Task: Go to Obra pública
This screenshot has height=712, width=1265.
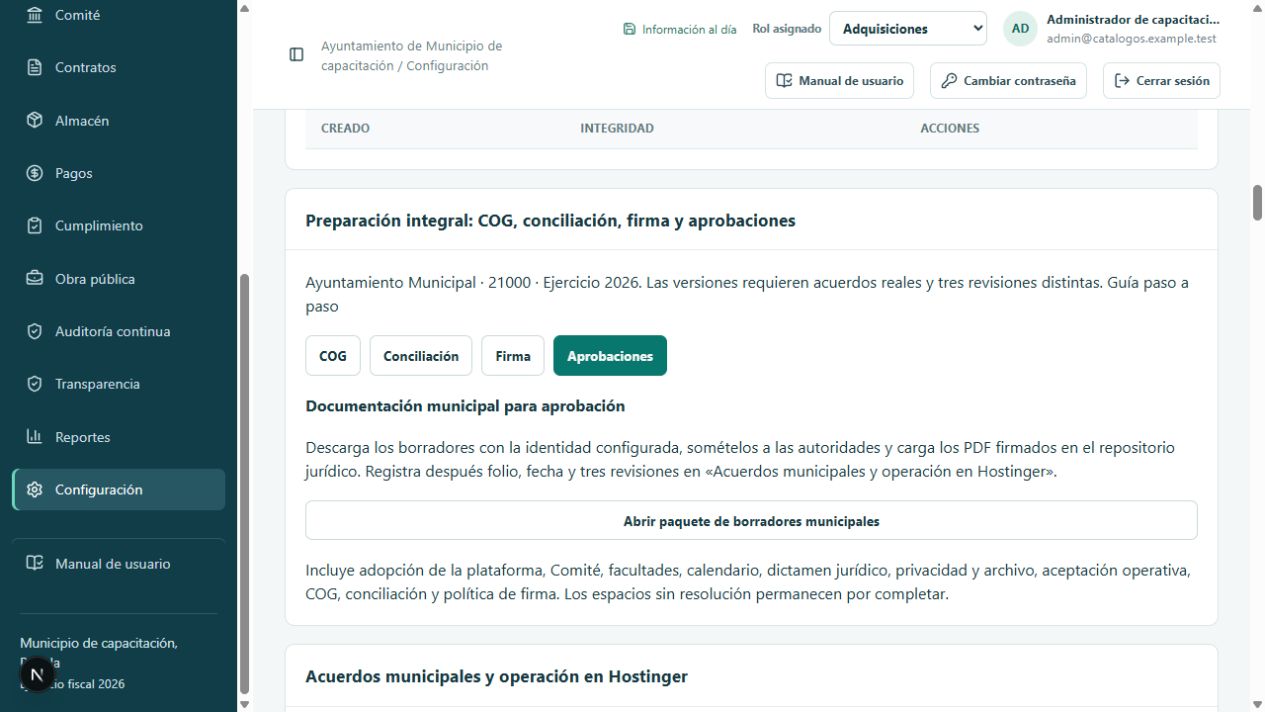Action: tap(118, 279)
